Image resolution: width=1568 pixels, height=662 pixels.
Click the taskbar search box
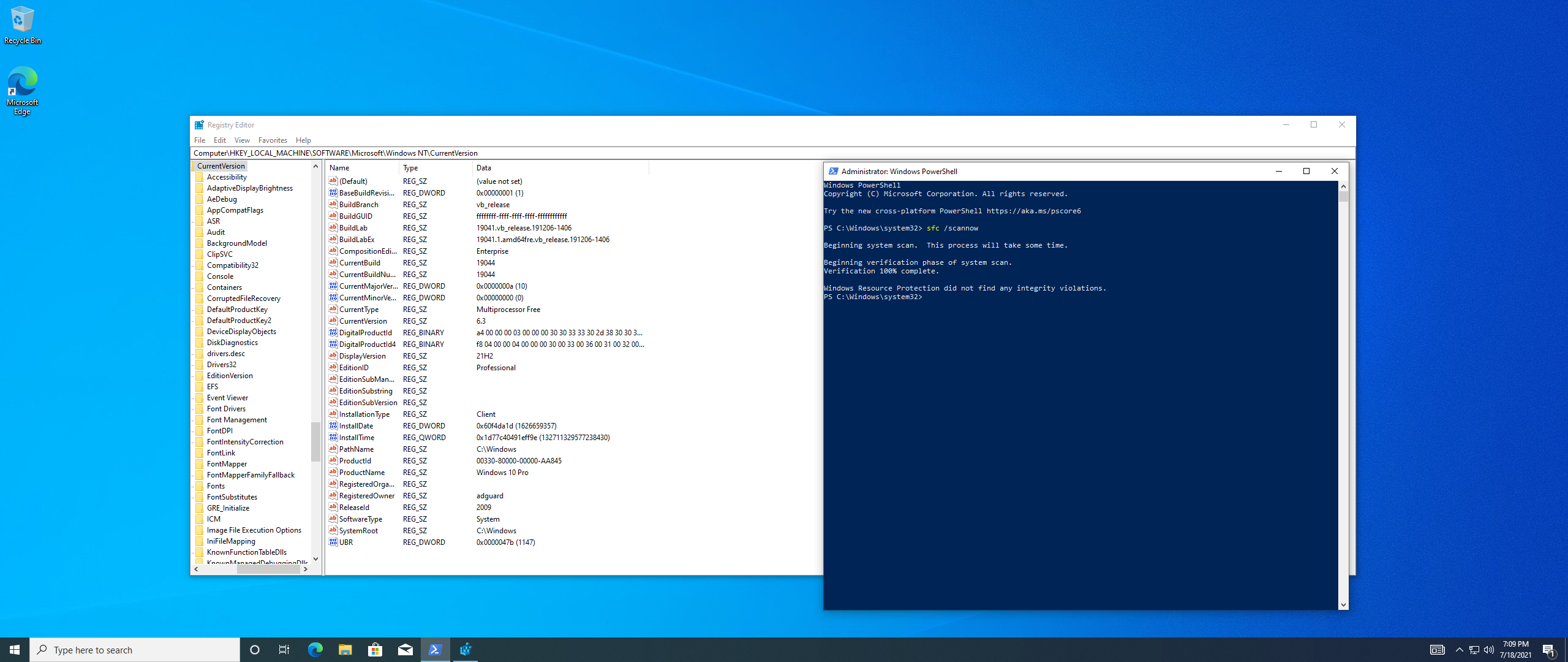135,650
